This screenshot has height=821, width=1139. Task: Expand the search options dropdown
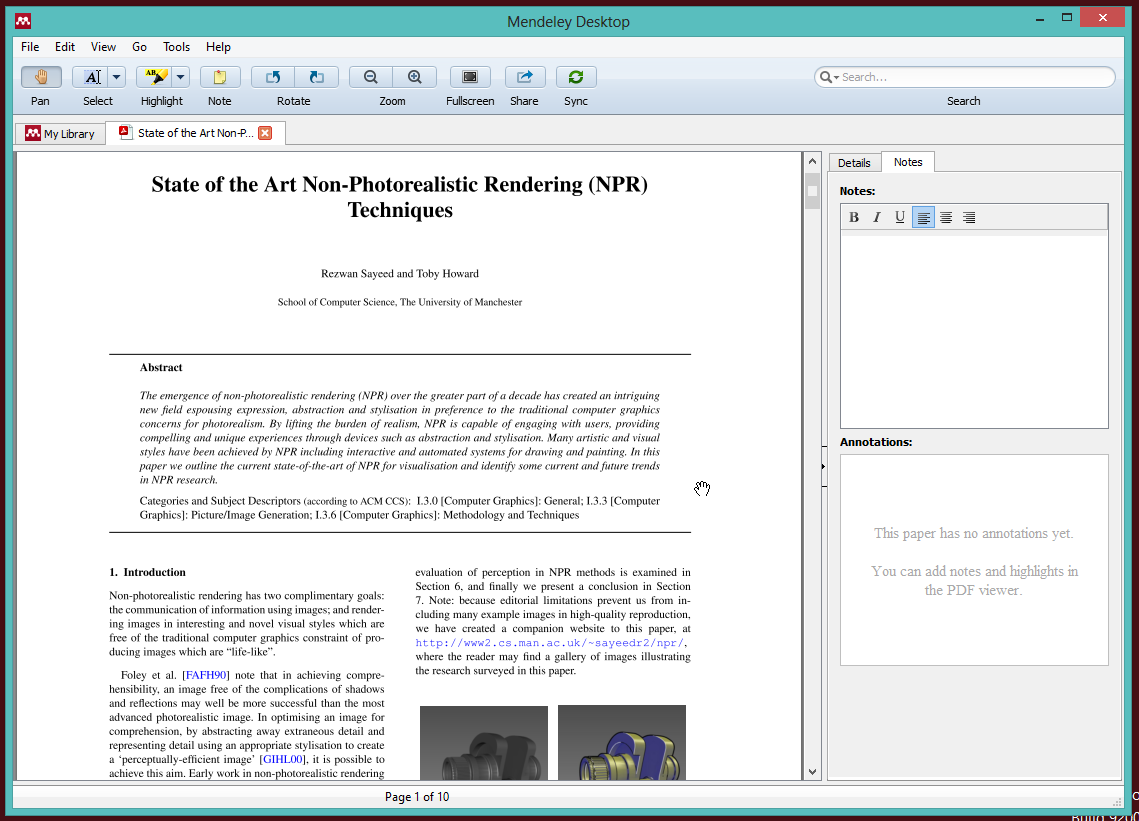(834, 76)
